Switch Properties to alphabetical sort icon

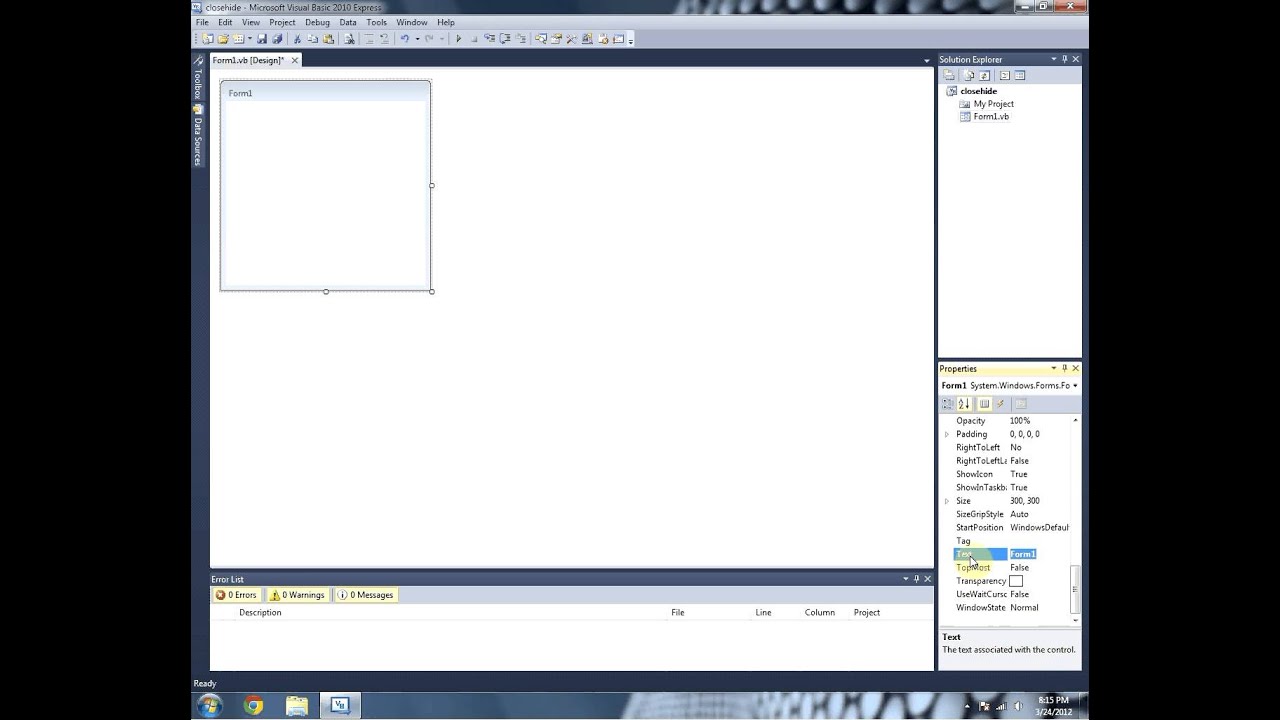pyautogui.click(x=964, y=404)
